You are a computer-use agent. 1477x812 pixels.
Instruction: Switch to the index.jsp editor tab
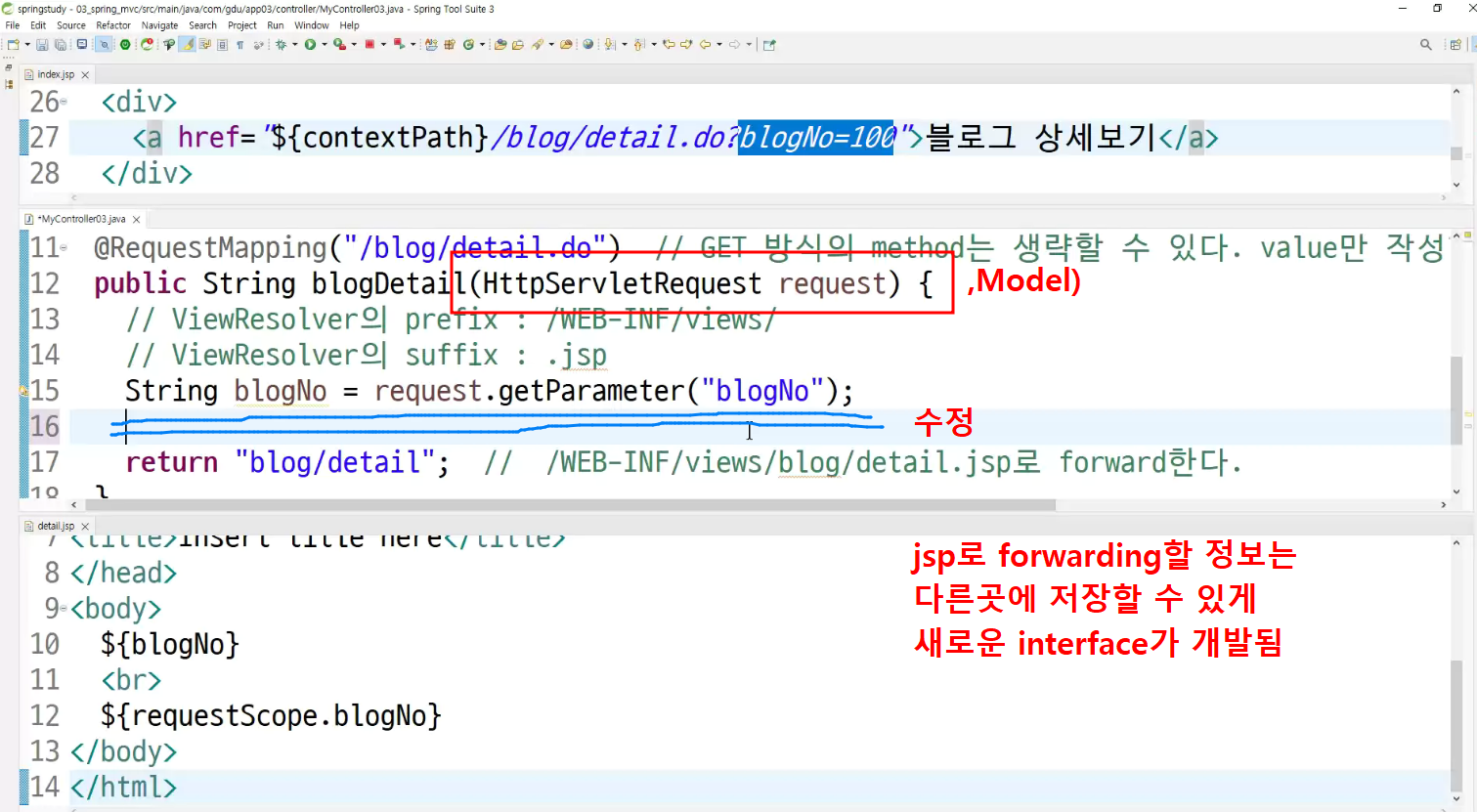pos(55,74)
